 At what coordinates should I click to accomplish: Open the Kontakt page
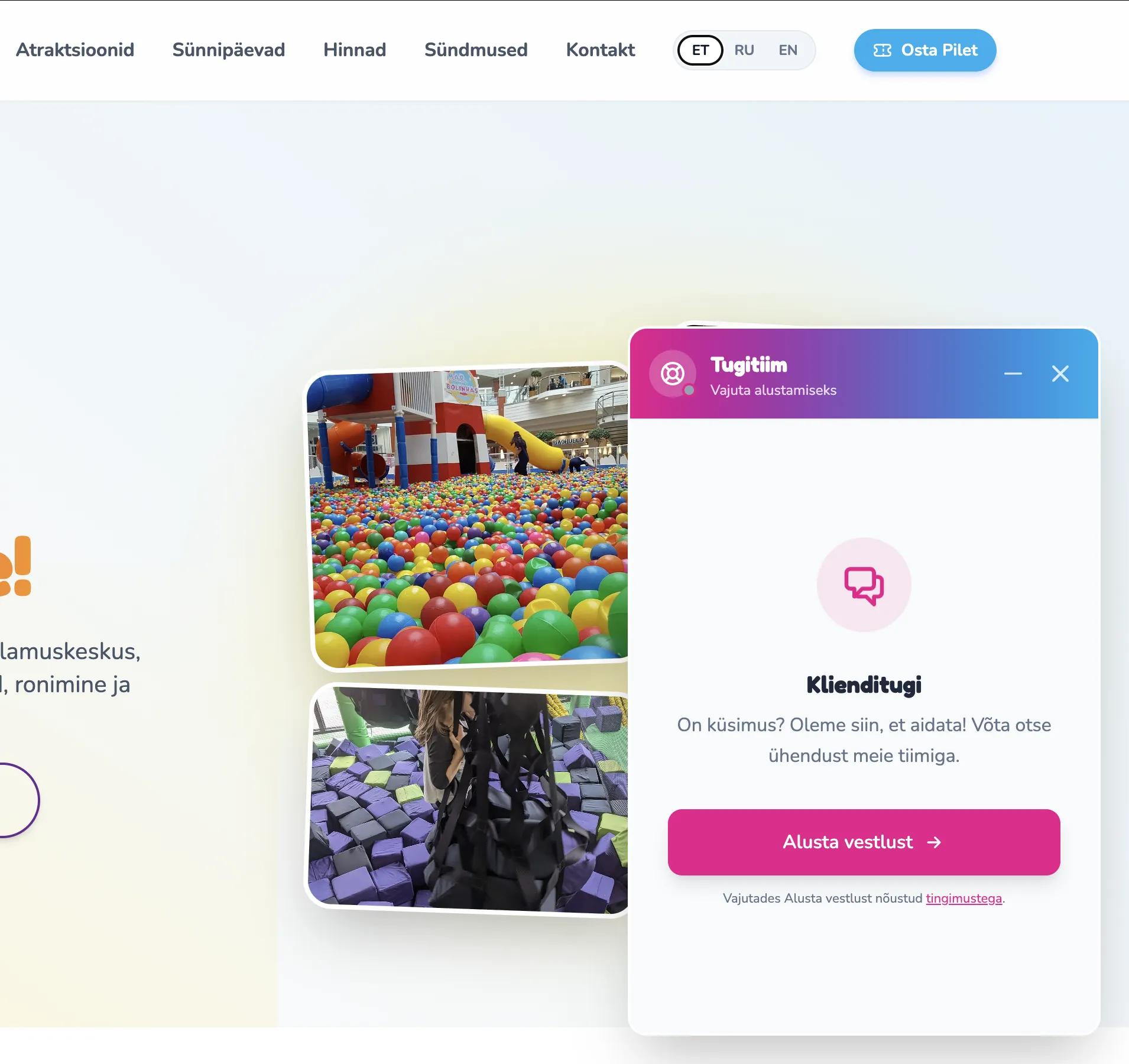point(601,50)
